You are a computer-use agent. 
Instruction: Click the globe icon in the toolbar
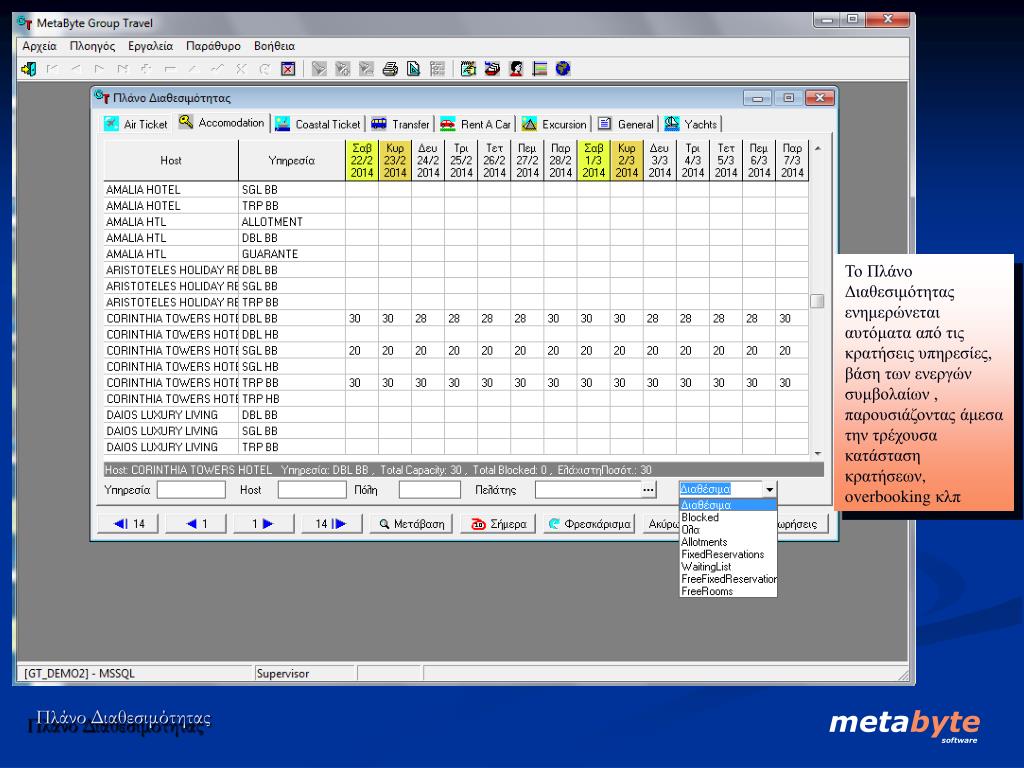563,69
